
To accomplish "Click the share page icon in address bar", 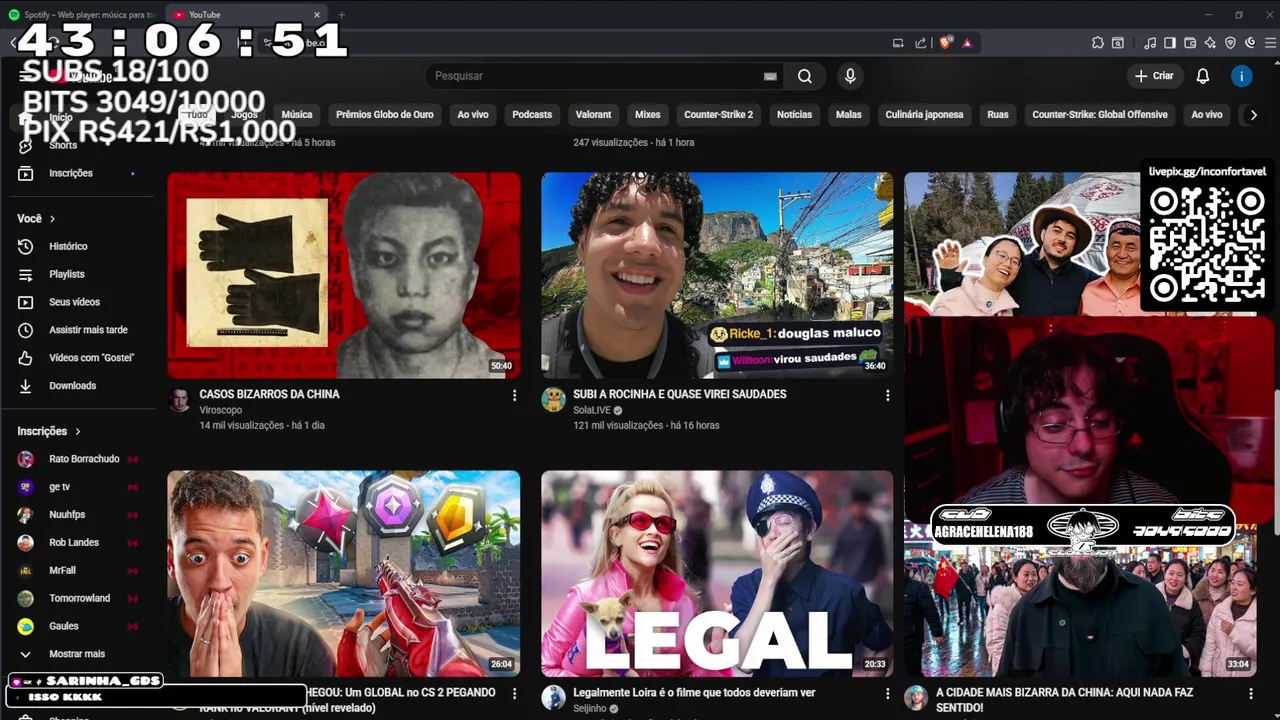I will pos(920,43).
